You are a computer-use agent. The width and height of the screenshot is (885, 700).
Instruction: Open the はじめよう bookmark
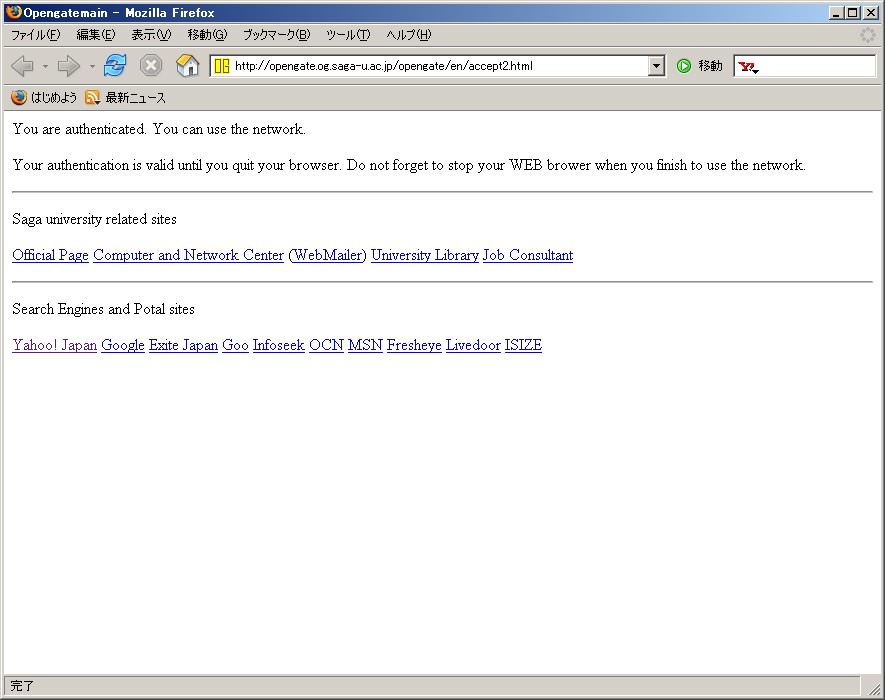(x=54, y=98)
